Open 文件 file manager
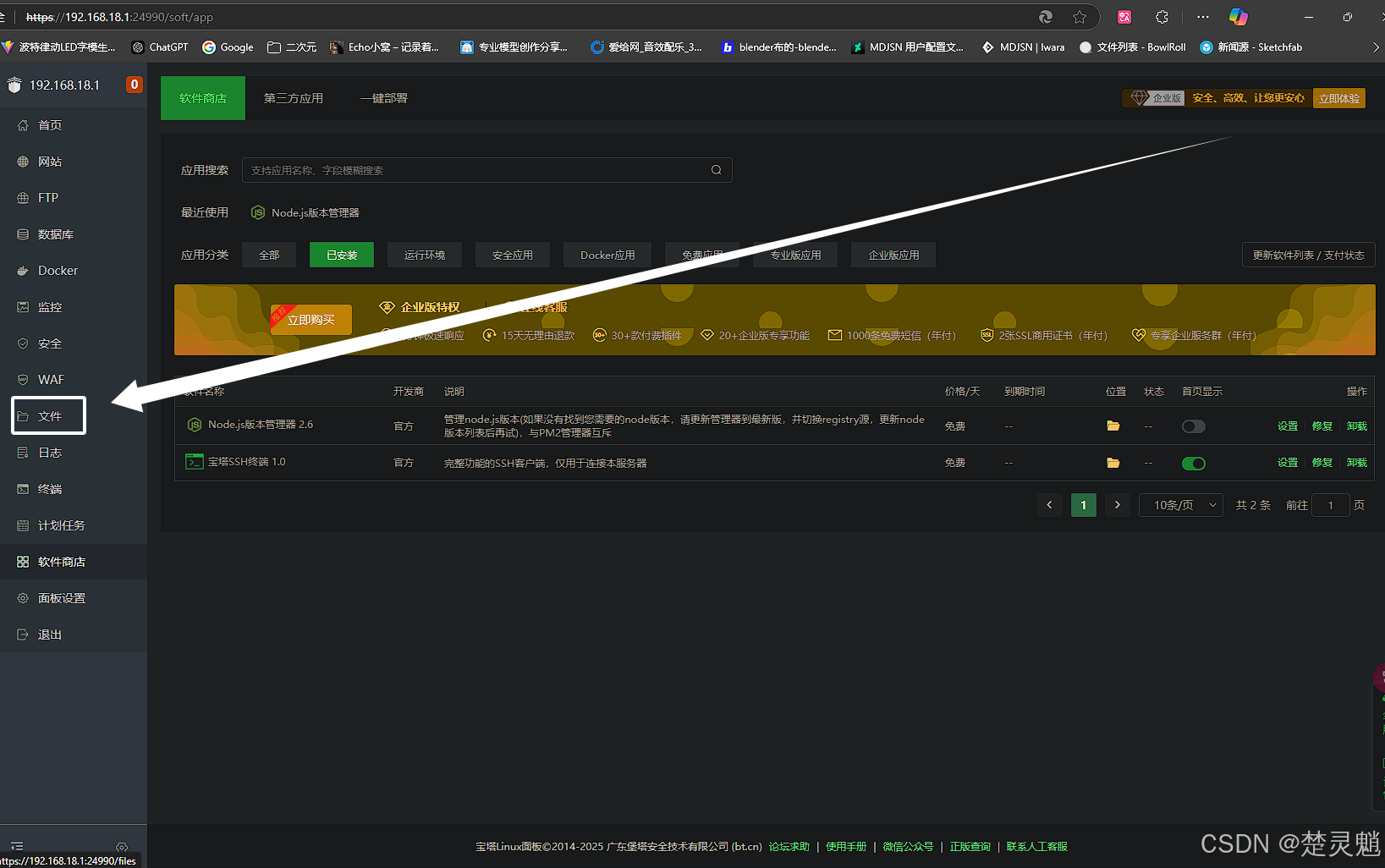This screenshot has width=1385, height=868. pyautogui.click(x=49, y=416)
